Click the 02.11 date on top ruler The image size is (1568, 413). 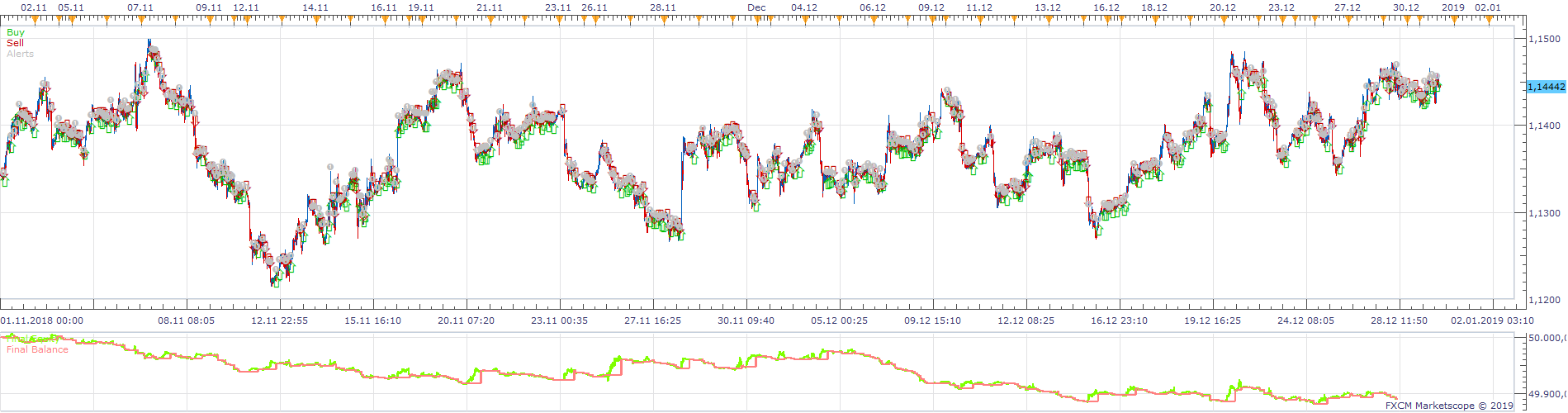pos(34,7)
